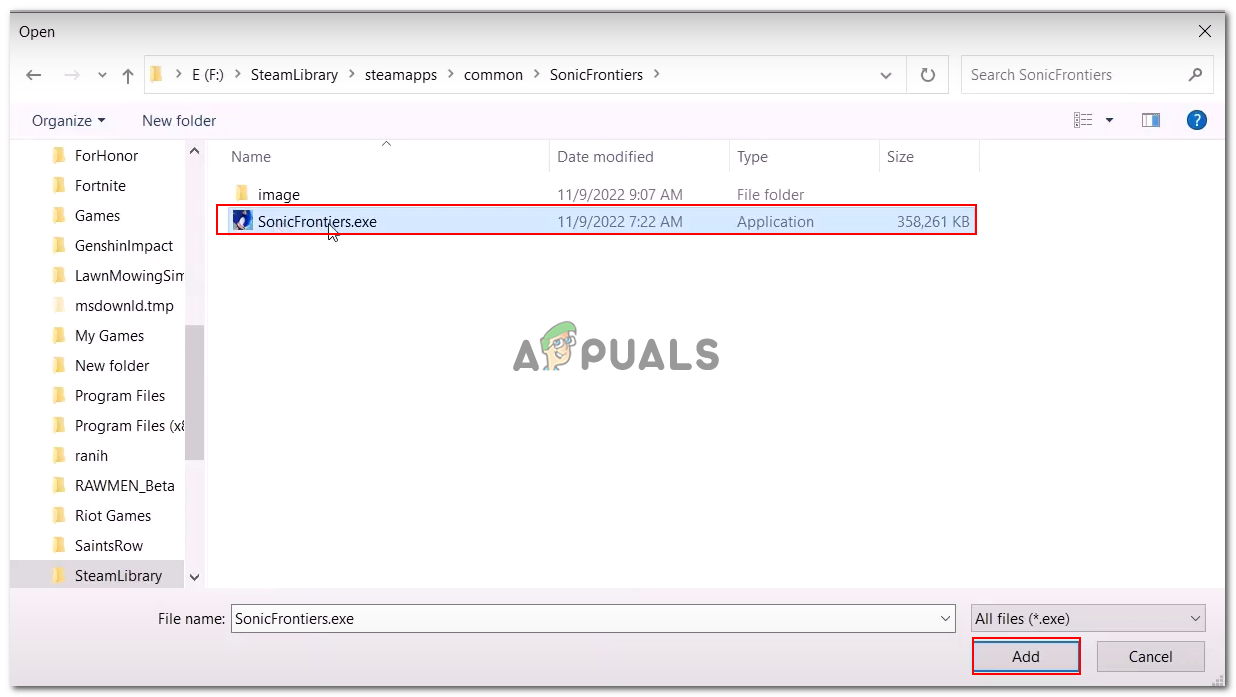Click the Back navigation arrow
Viewport: 1236px width, 697px height.
coord(33,74)
